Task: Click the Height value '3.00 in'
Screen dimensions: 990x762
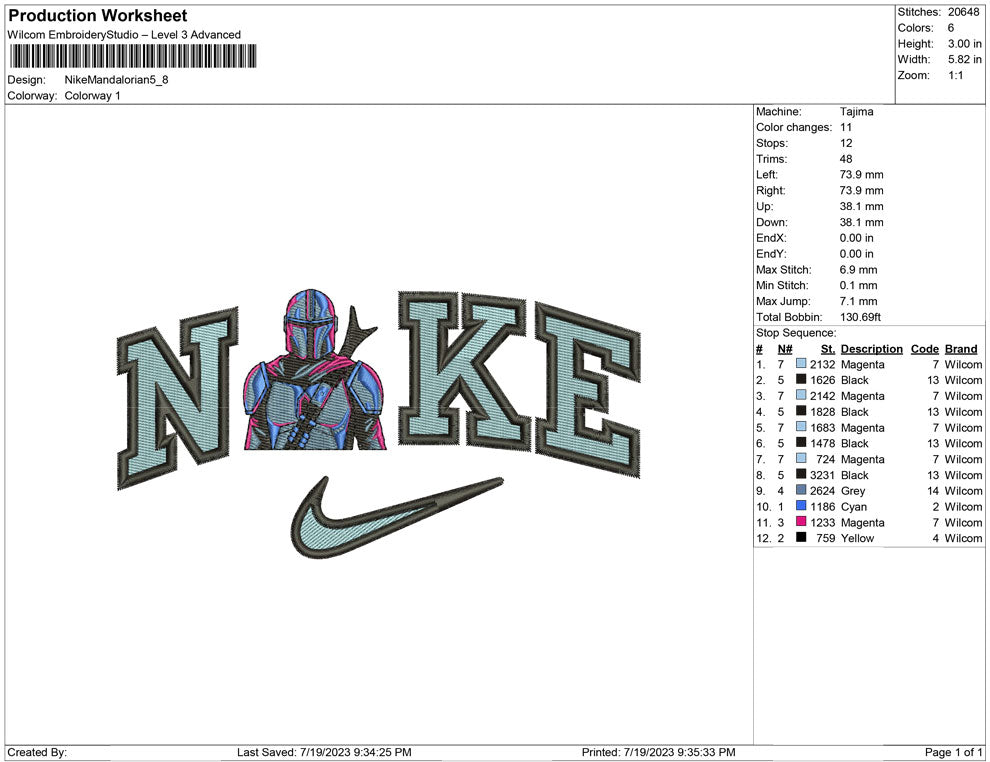Action: [964, 44]
